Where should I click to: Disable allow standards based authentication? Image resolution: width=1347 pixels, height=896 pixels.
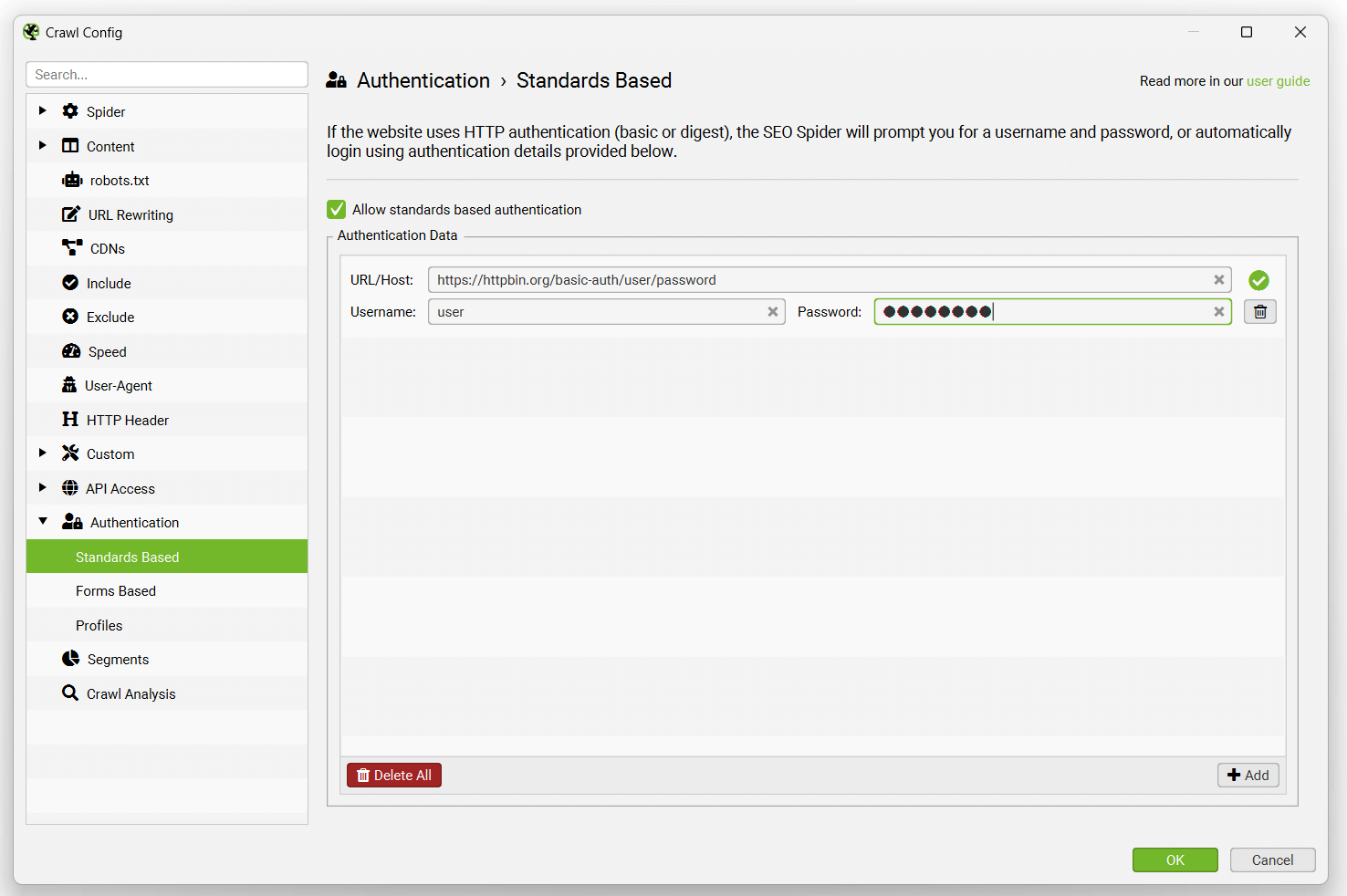click(x=336, y=209)
